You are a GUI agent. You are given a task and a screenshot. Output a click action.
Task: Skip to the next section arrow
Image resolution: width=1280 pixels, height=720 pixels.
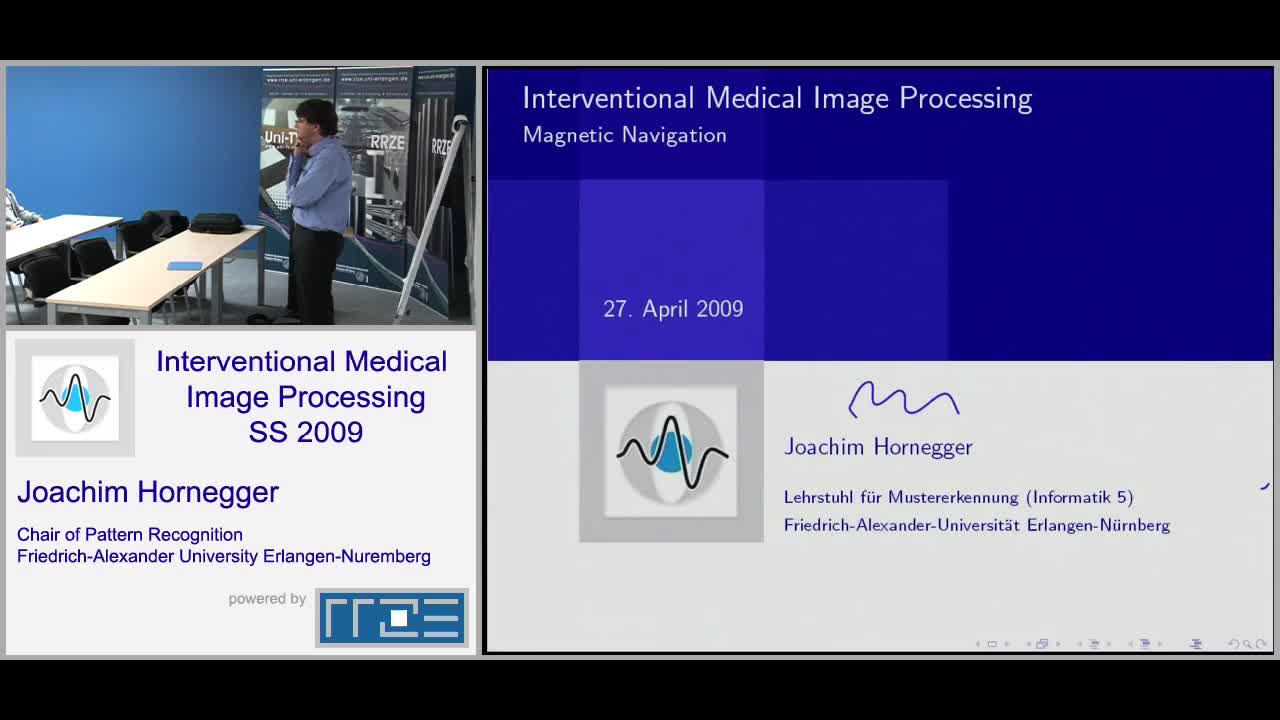pos(1160,644)
